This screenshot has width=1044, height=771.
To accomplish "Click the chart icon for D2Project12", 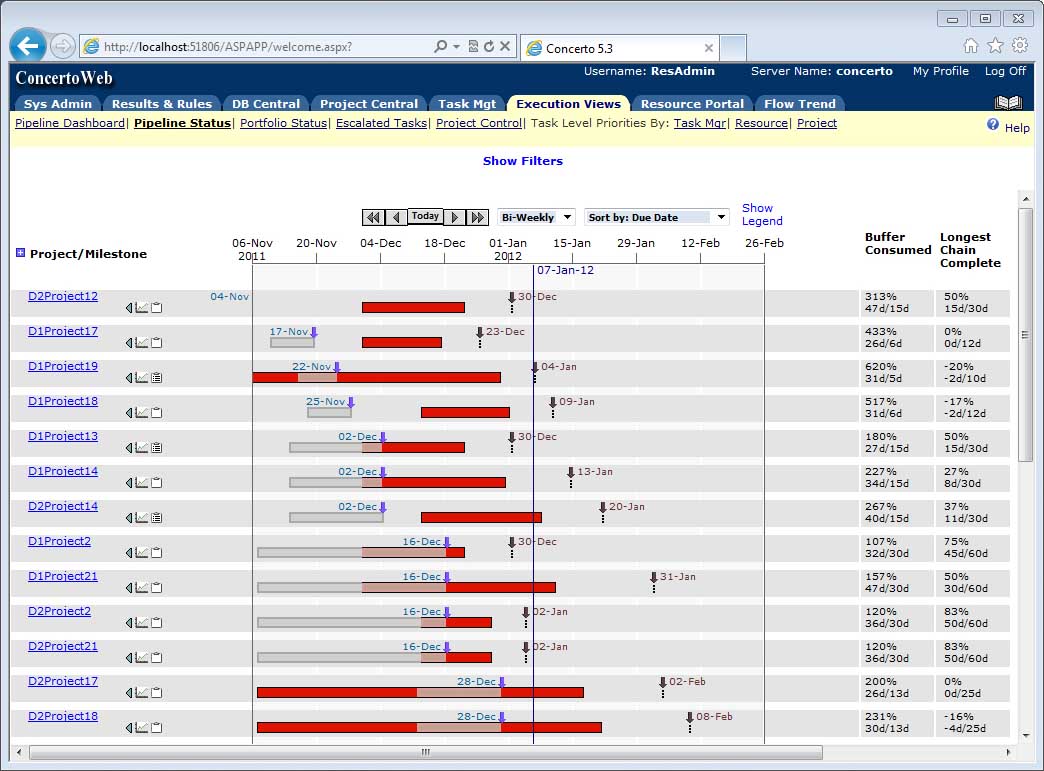I will (x=142, y=308).
